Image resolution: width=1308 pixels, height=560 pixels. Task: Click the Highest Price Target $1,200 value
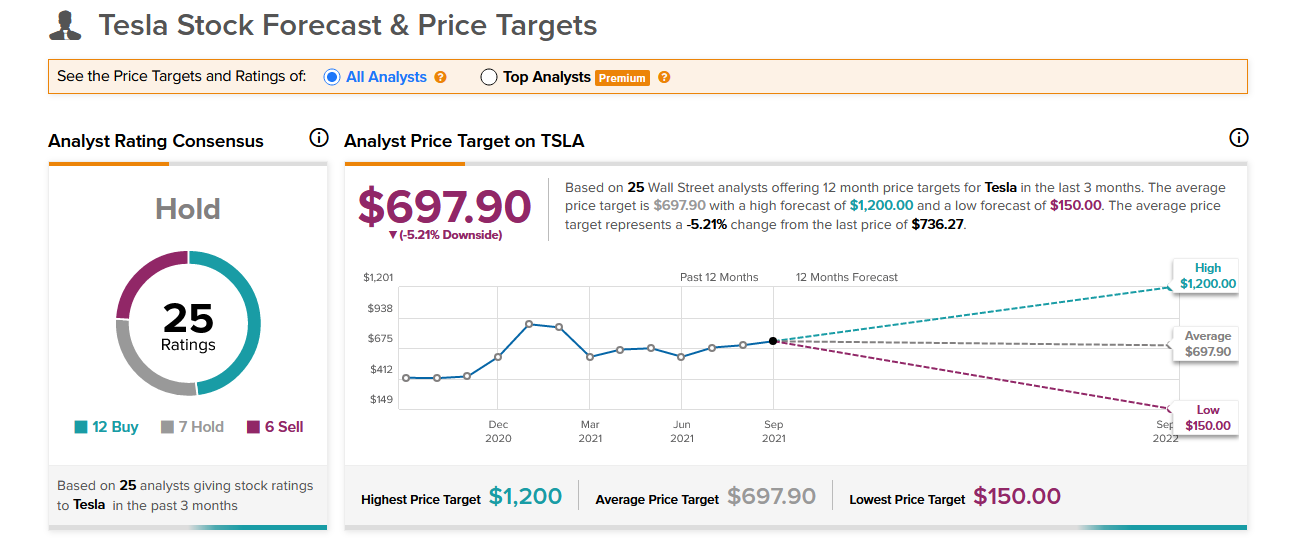525,496
